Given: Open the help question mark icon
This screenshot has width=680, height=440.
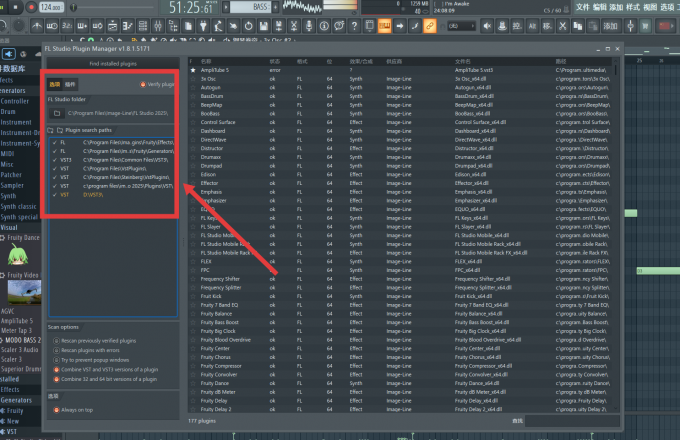Looking at the screenshot, I should tap(354, 26).
